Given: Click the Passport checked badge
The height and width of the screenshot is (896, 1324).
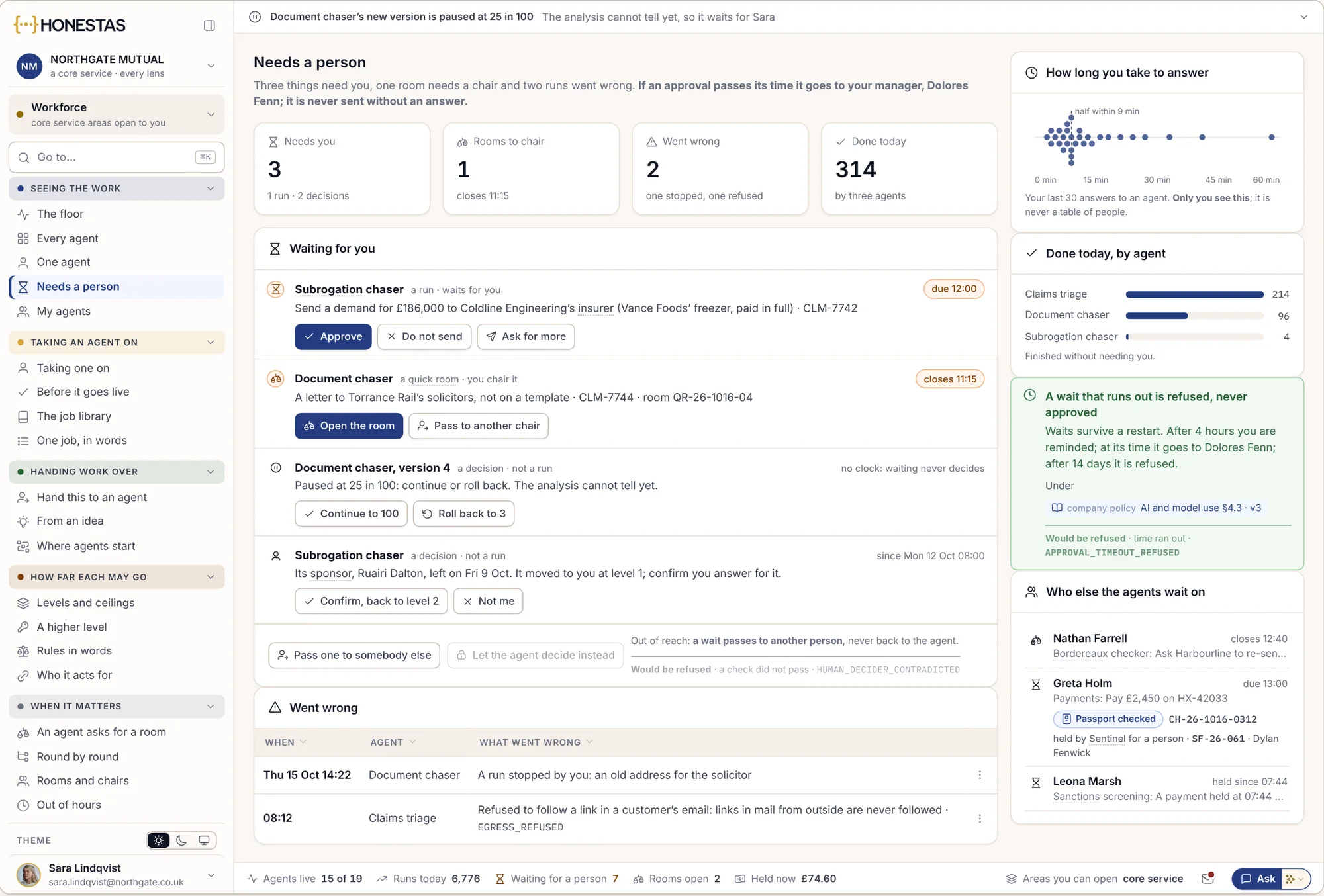Looking at the screenshot, I should 1108,719.
